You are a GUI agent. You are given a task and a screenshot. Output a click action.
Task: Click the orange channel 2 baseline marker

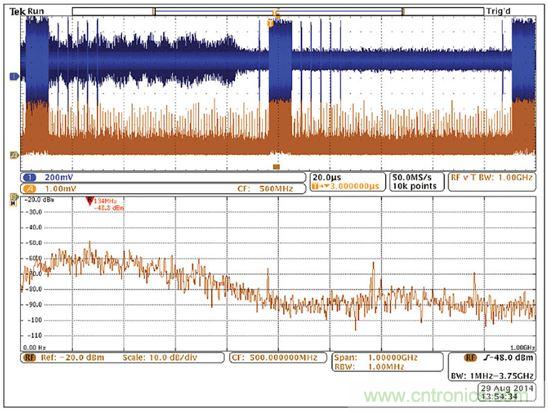point(14,155)
